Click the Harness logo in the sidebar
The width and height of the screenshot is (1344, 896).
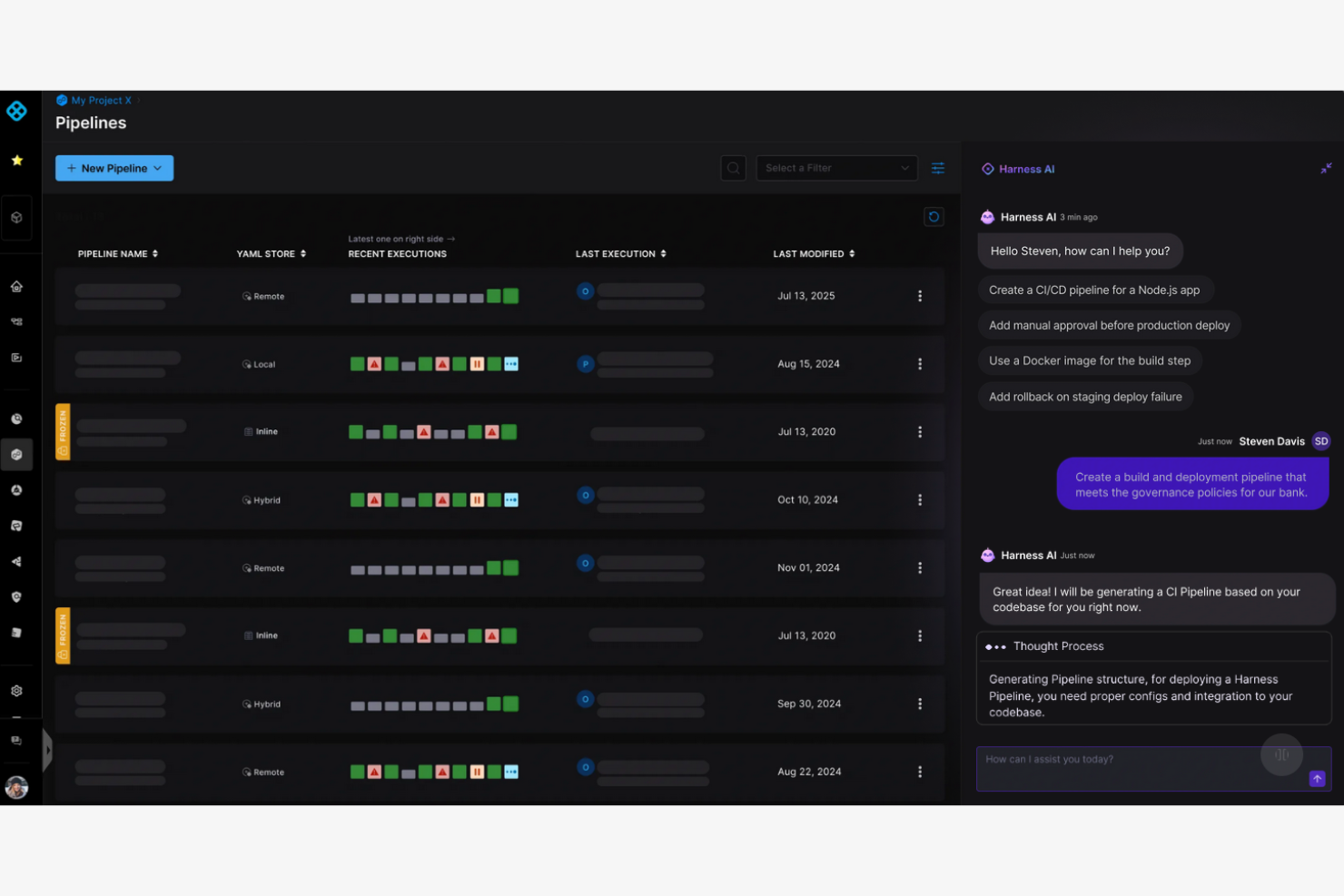(16, 112)
